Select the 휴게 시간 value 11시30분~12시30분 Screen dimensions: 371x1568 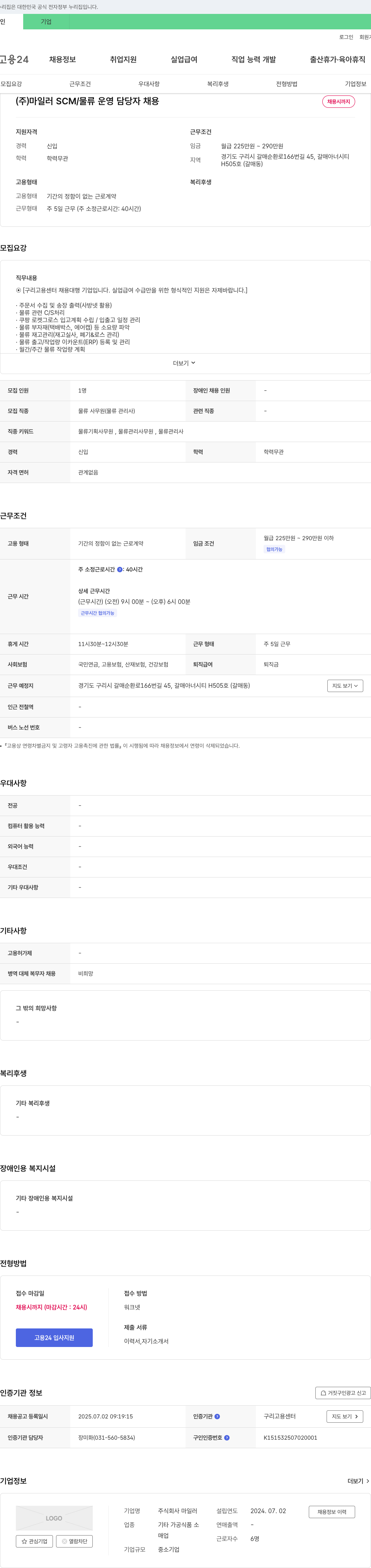(x=103, y=644)
